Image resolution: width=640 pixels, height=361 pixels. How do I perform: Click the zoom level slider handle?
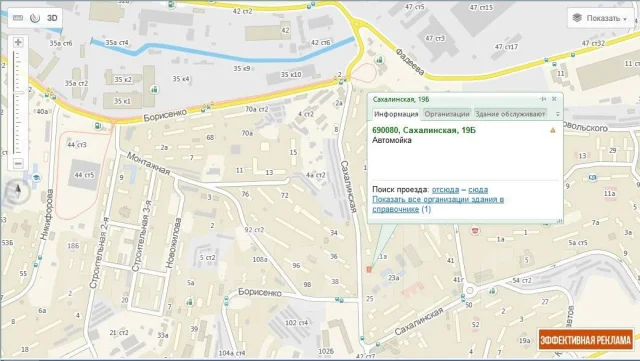pyautogui.click(x=18, y=93)
